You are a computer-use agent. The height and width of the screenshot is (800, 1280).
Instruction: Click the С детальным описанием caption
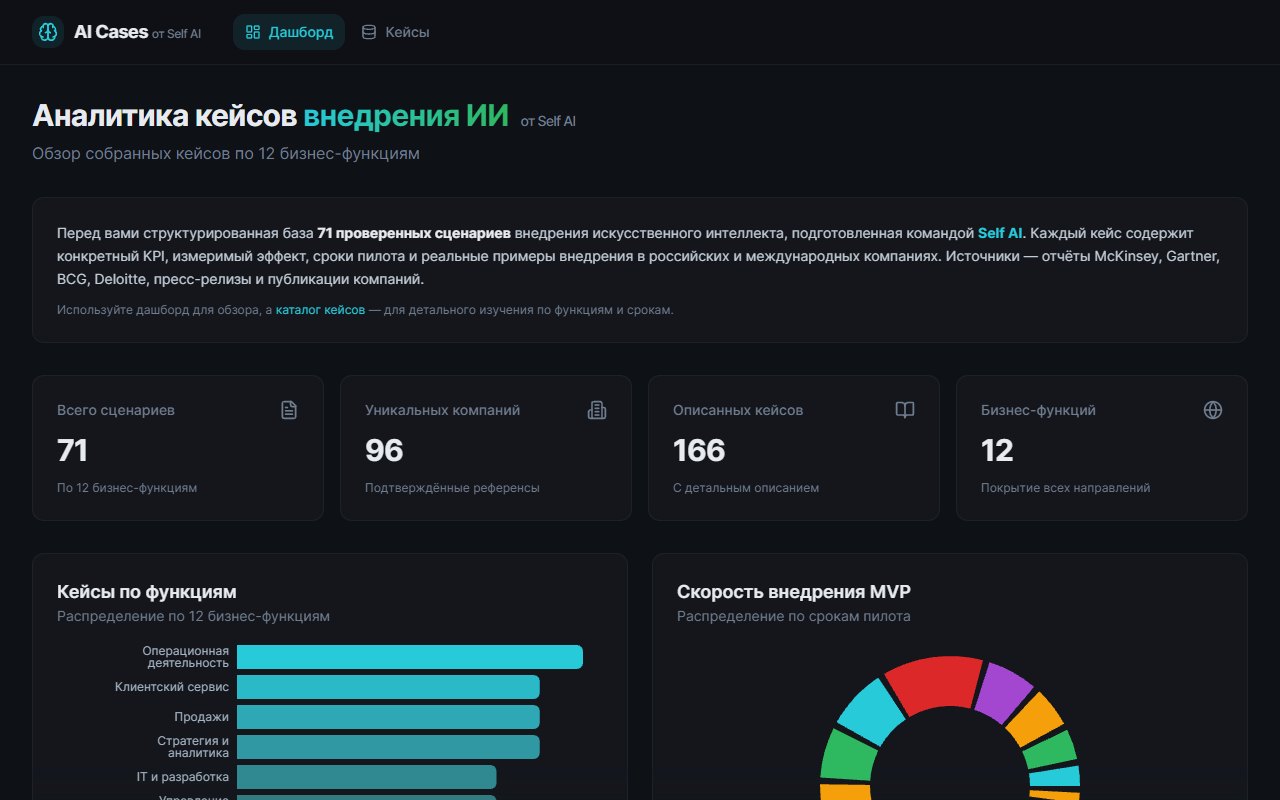tap(746, 488)
